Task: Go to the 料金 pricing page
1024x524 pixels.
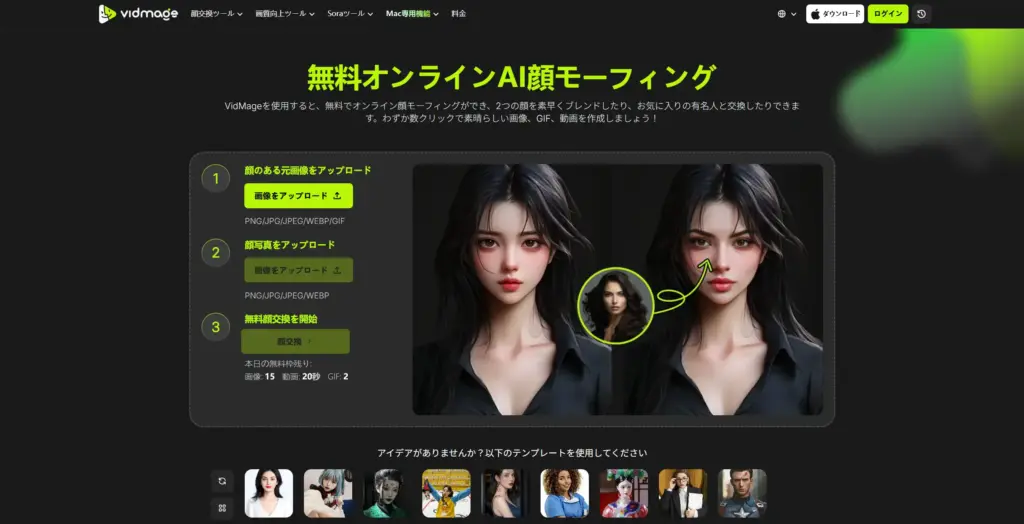Action: tap(458, 14)
